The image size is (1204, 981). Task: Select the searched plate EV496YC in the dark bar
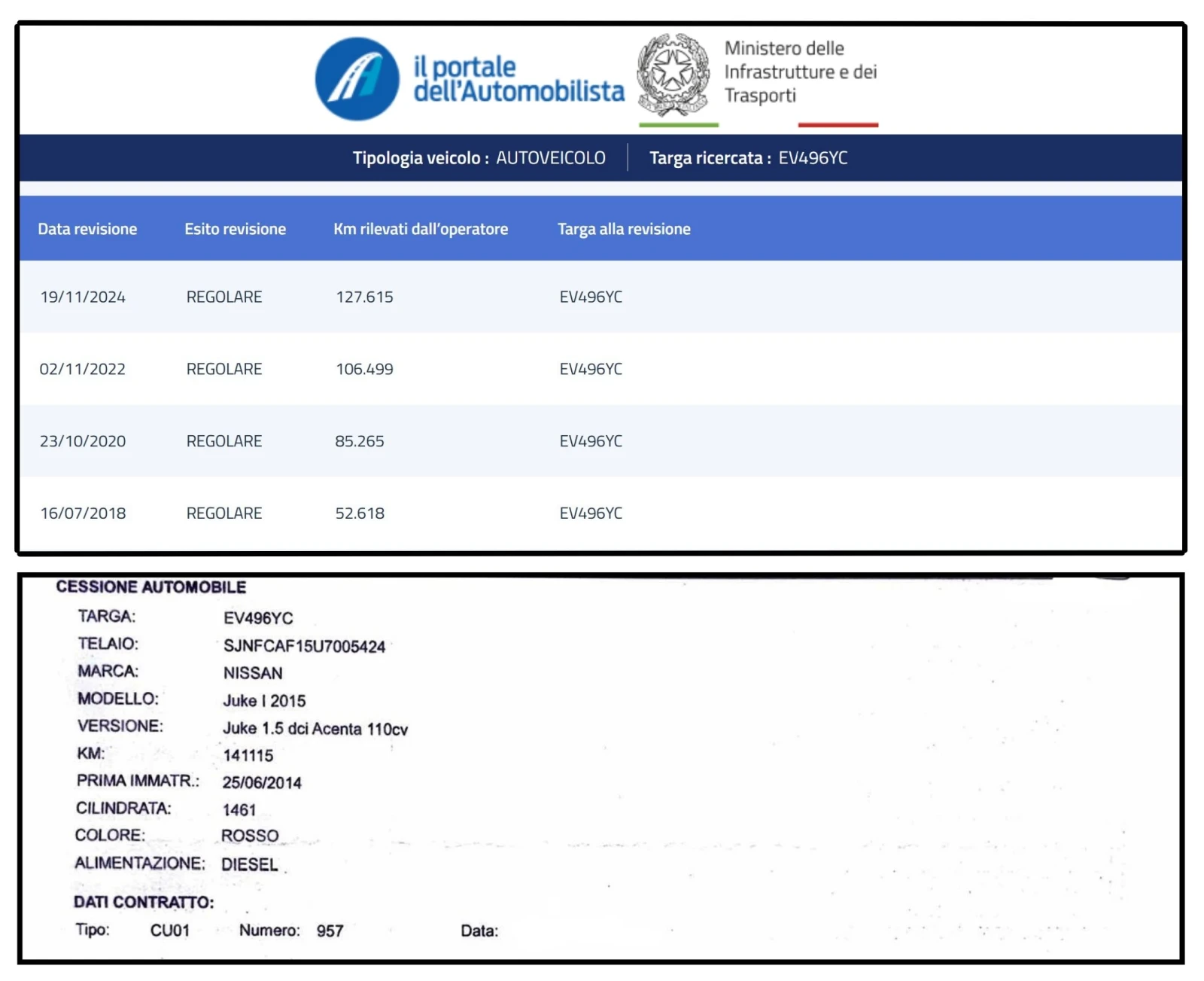point(813,158)
